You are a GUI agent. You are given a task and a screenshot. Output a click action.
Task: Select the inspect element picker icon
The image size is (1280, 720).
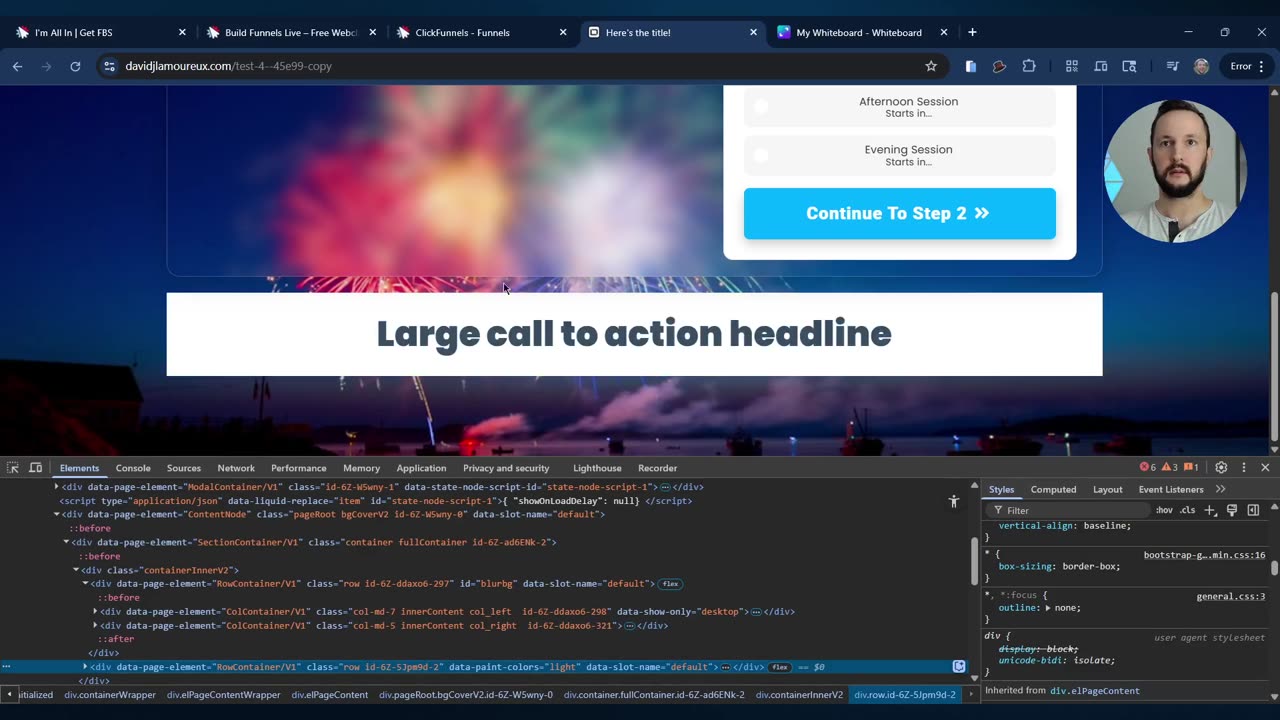(x=12, y=468)
